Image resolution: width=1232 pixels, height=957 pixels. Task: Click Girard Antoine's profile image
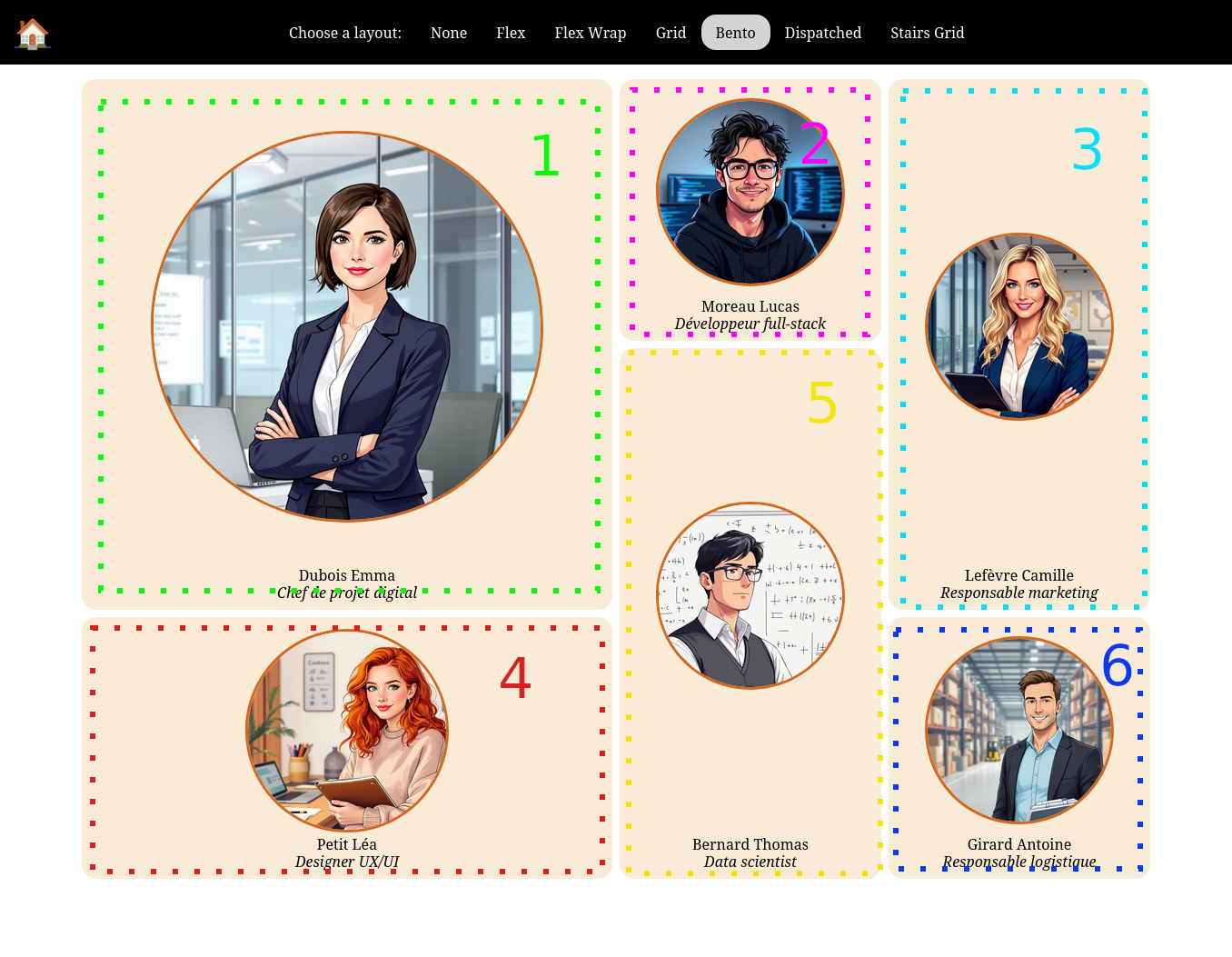pos(1019,731)
